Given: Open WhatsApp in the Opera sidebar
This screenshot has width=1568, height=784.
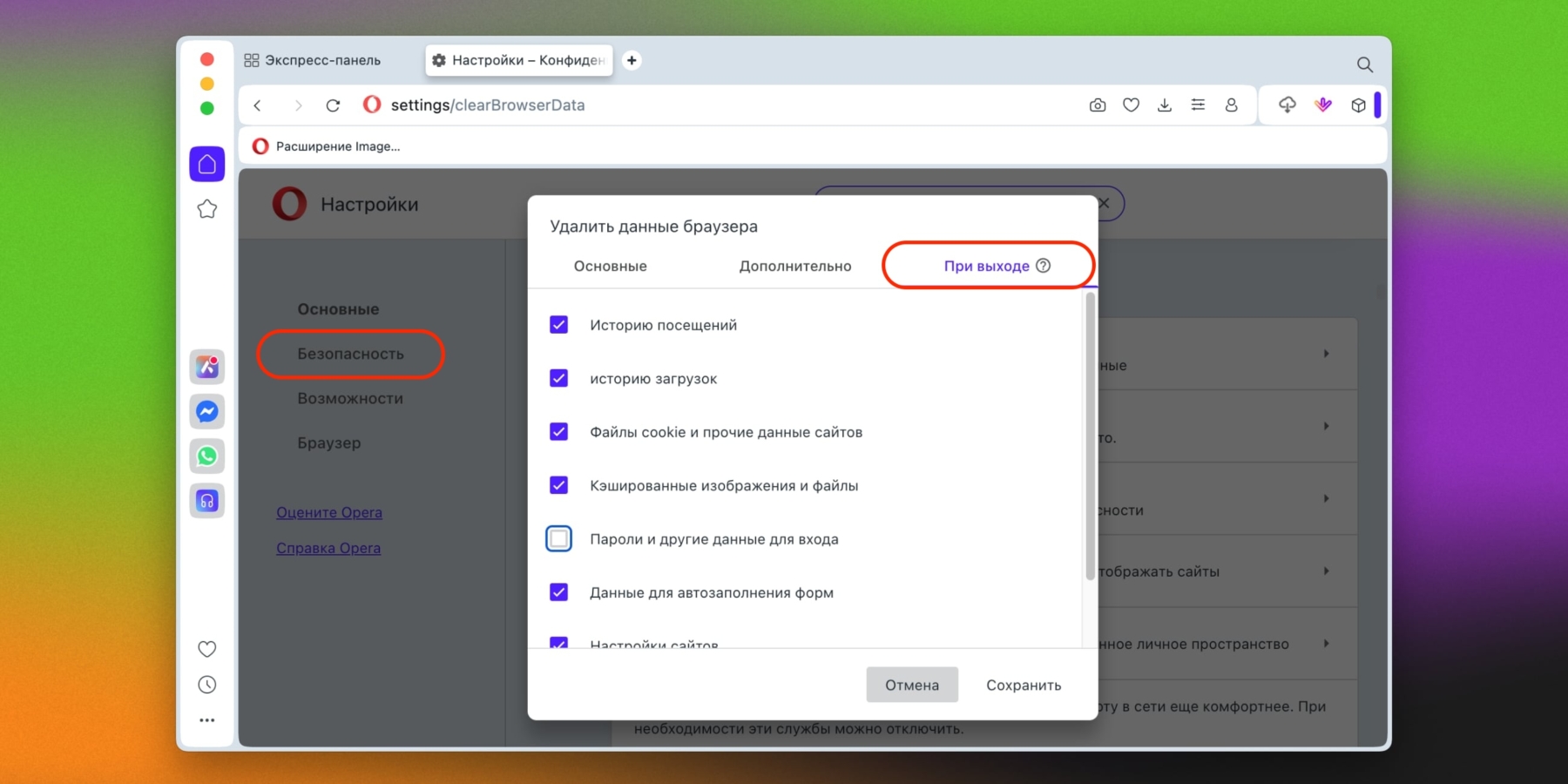Looking at the screenshot, I should click(207, 456).
